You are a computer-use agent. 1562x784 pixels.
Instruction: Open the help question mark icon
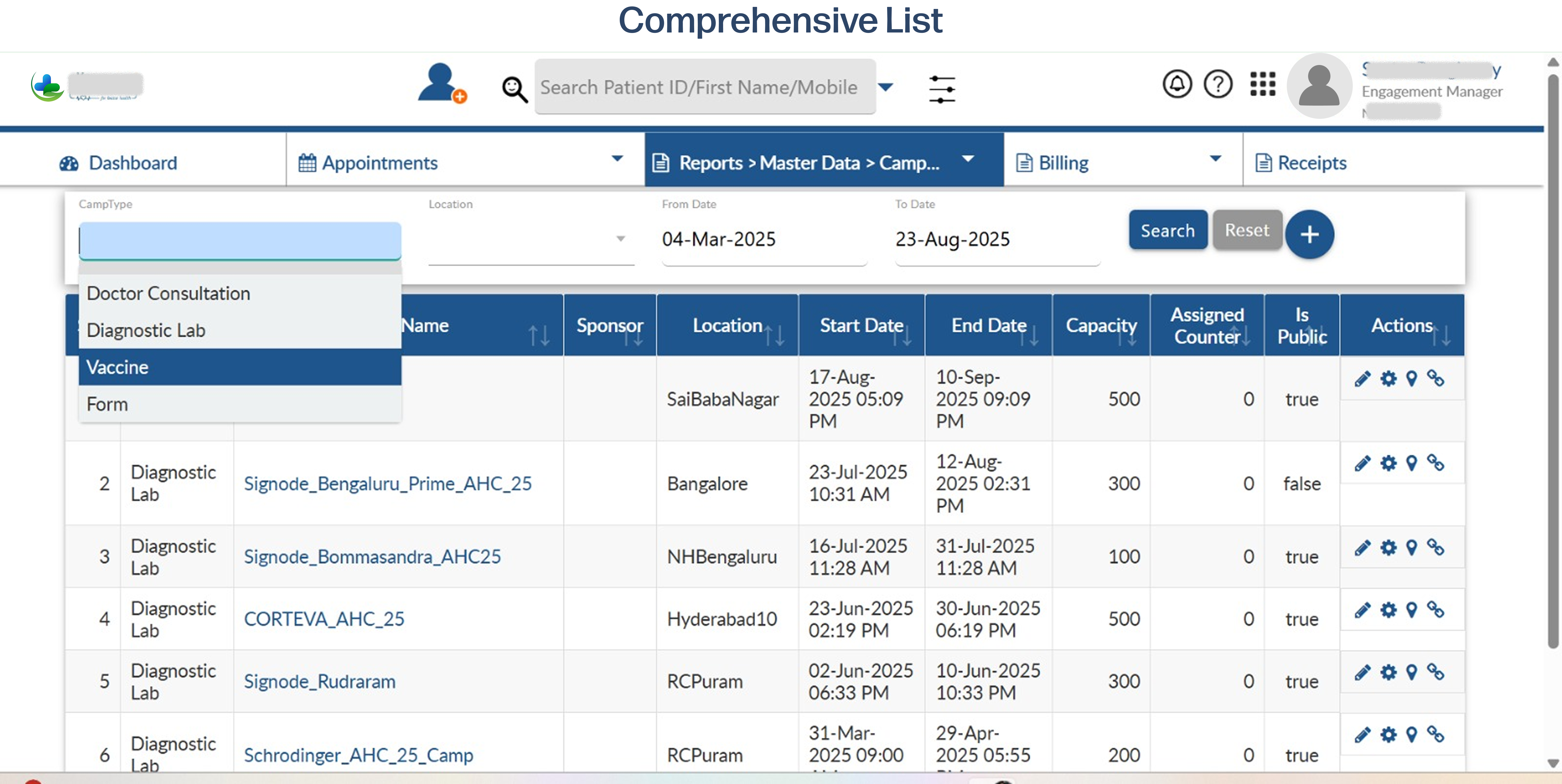(x=1218, y=84)
